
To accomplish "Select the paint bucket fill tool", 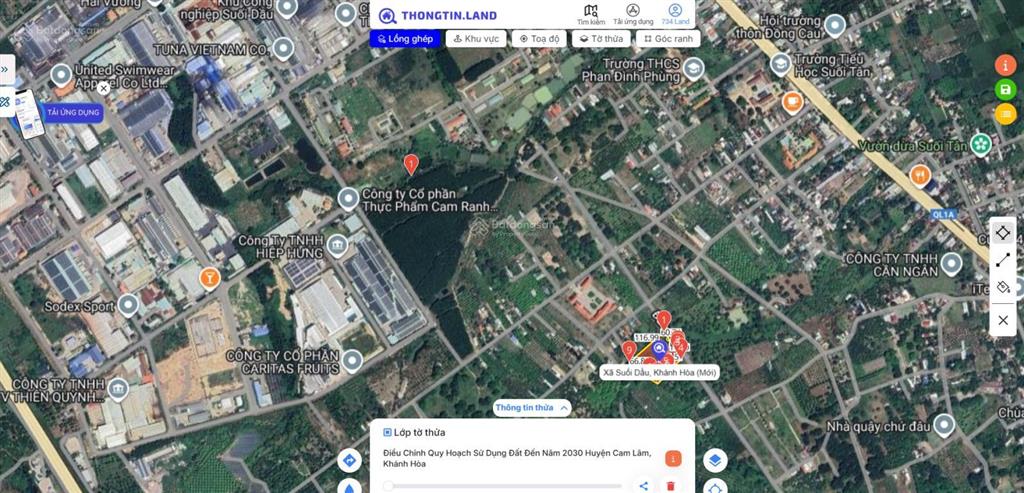I will pos(1002,287).
